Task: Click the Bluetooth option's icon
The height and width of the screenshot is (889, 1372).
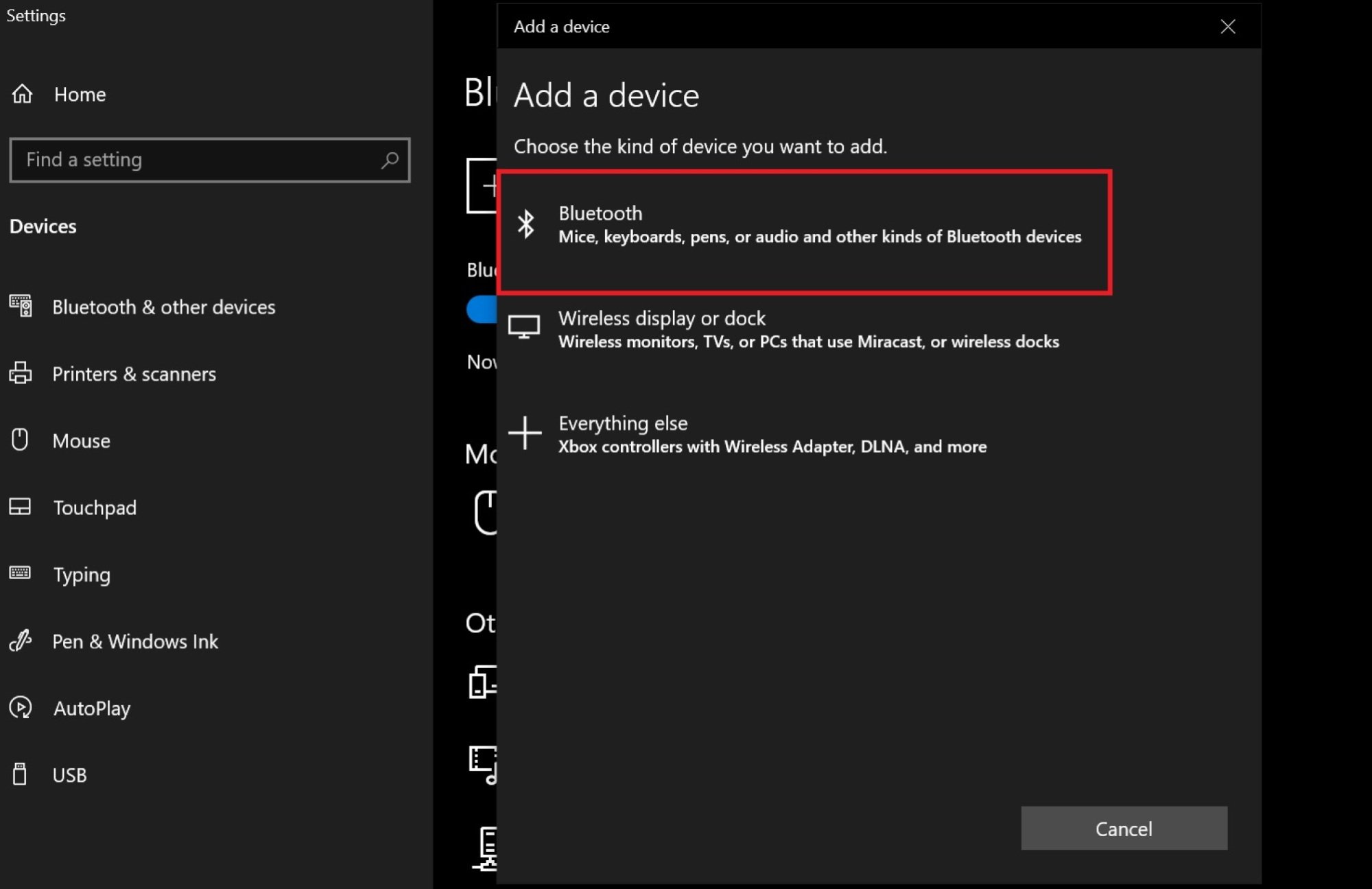Action: [527, 223]
